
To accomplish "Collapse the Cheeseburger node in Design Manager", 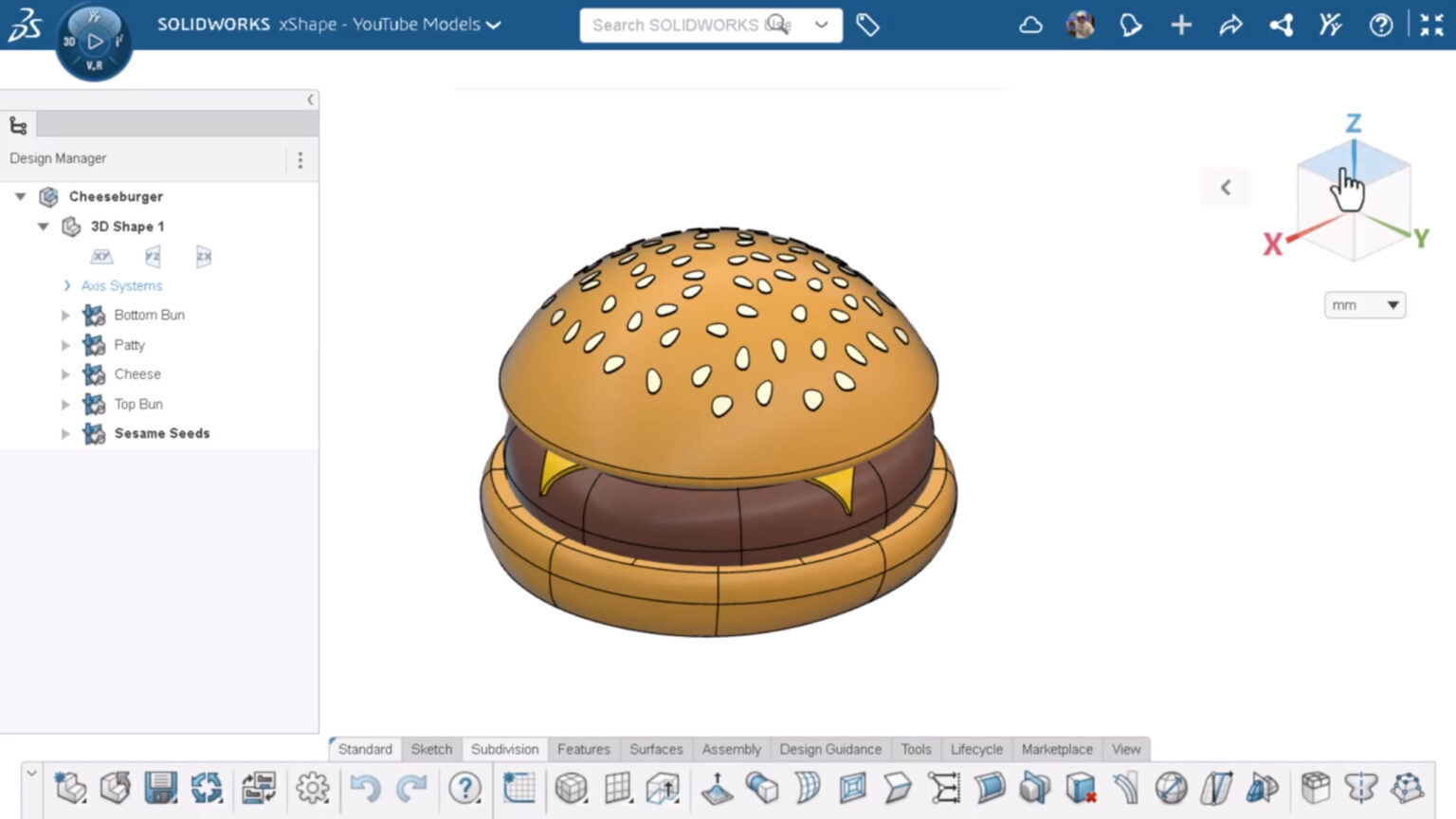I will [x=20, y=196].
